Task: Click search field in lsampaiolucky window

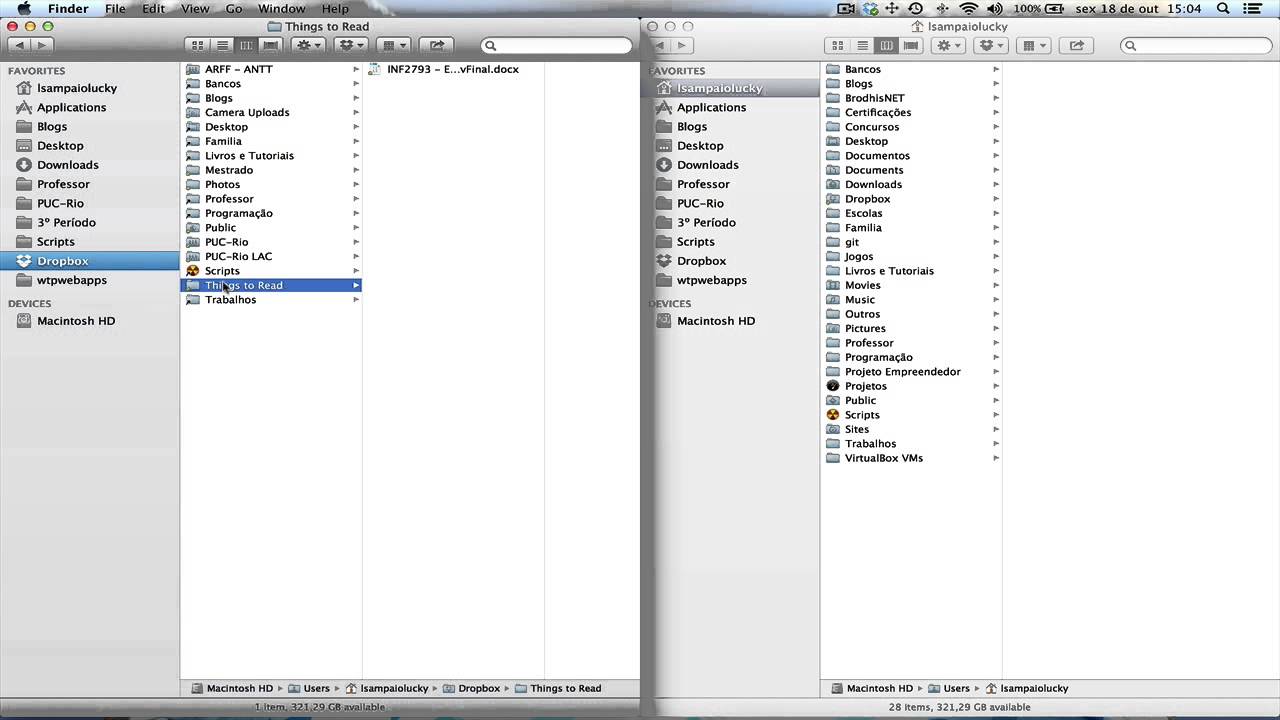Action: pyautogui.click(x=1197, y=45)
